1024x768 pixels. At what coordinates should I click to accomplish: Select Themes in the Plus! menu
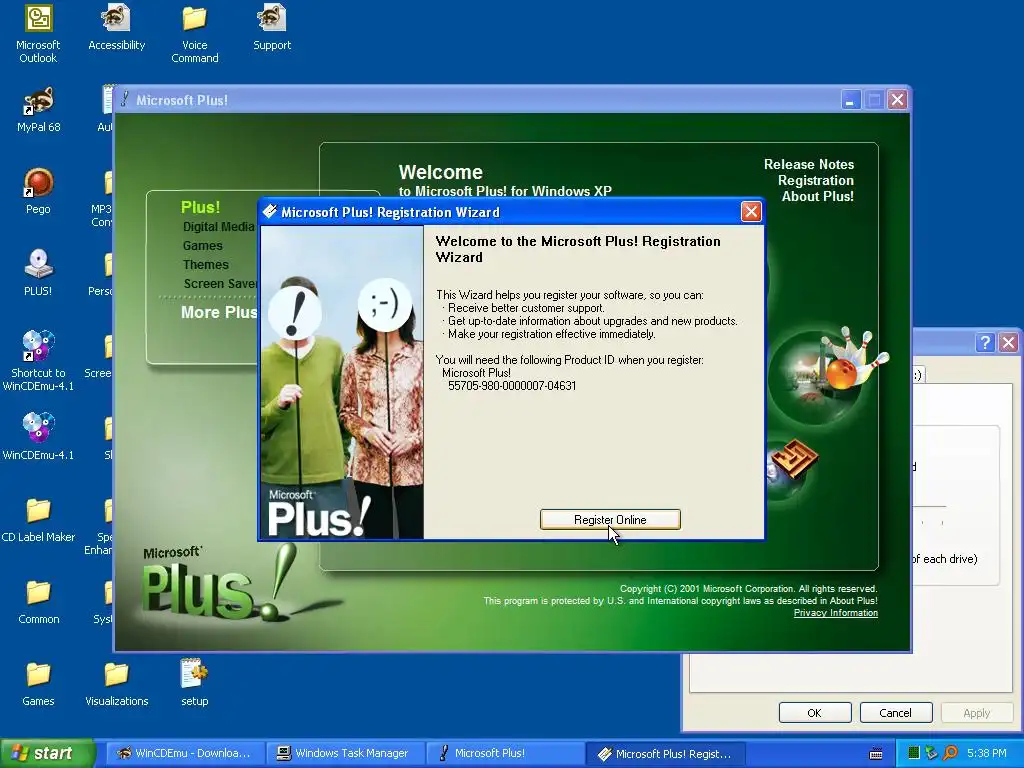click(206, 264)
